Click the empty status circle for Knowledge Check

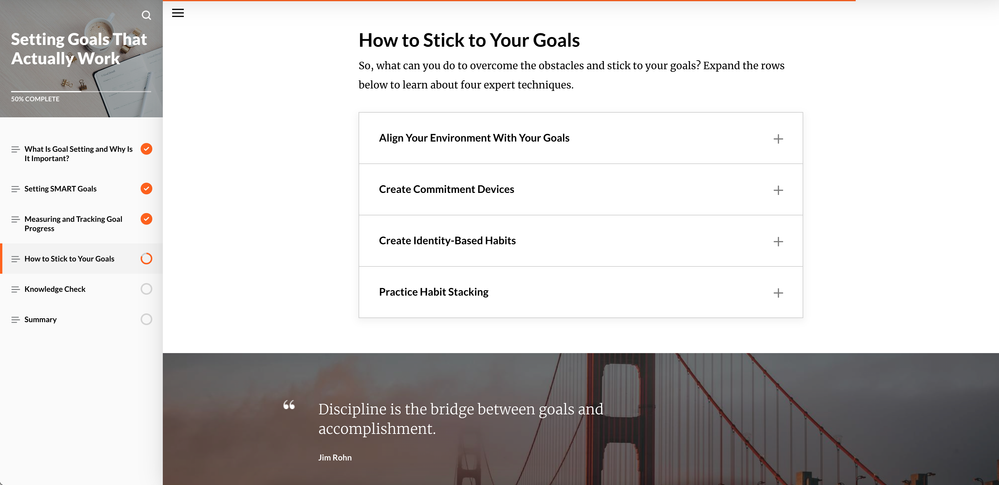tap(146, 289)
